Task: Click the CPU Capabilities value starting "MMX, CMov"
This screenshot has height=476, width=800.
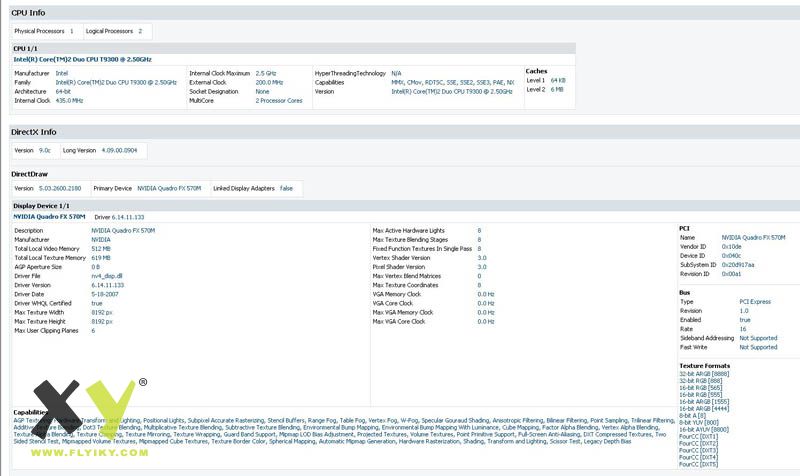Action: point(453,83)
